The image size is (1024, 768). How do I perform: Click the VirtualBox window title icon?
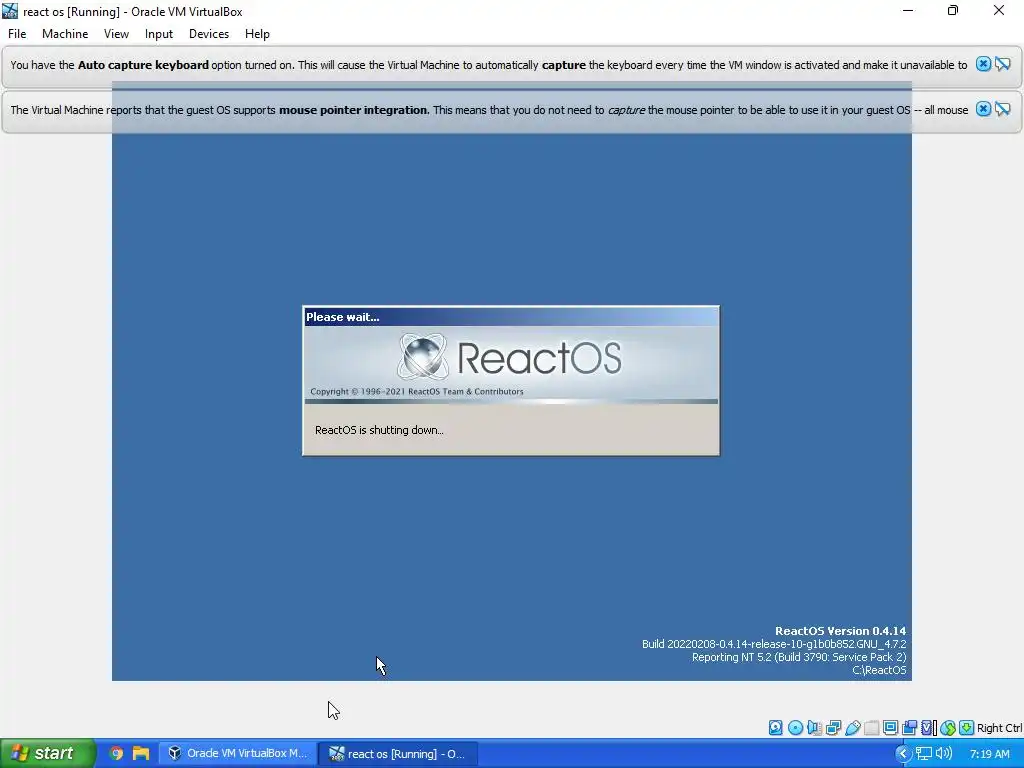[x=10, y=11]
